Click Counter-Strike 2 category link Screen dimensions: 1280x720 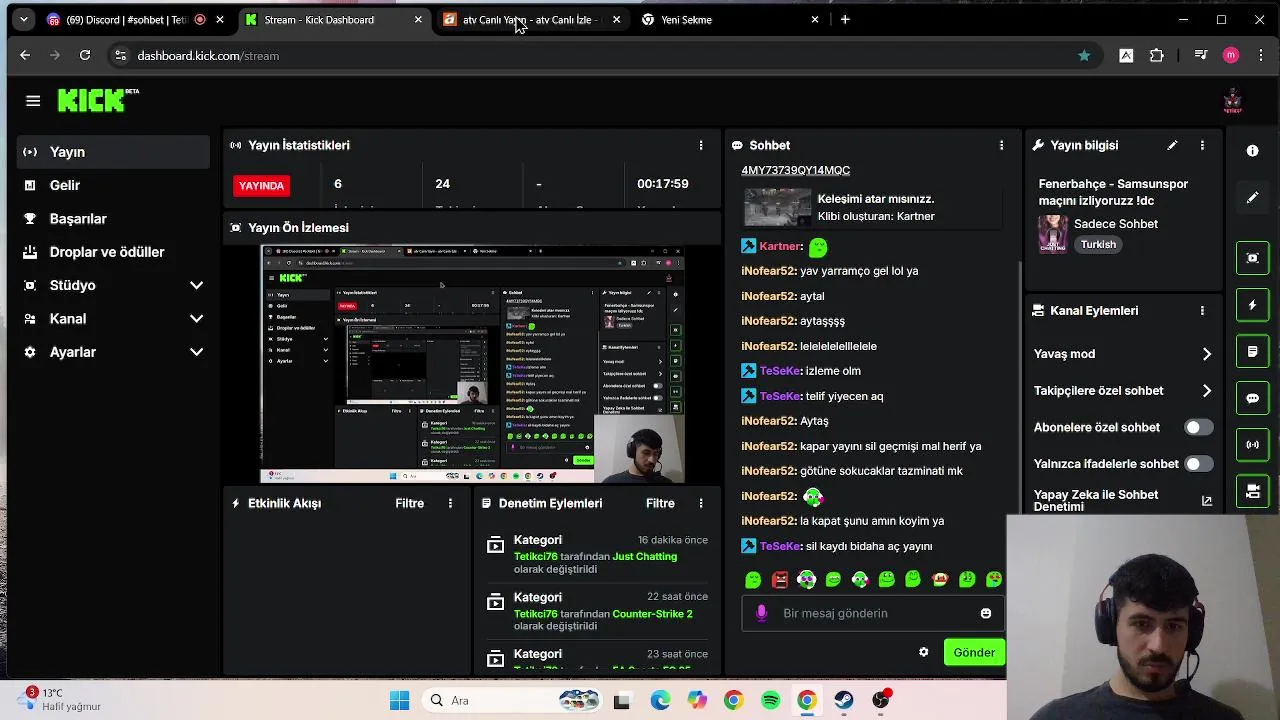[x=652, y=614]
